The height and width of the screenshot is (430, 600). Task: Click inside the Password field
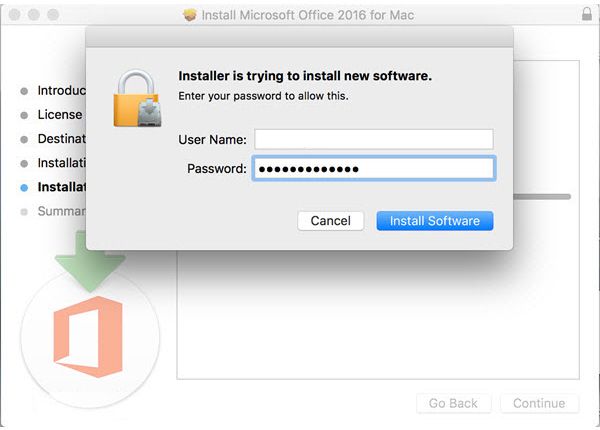374,168
